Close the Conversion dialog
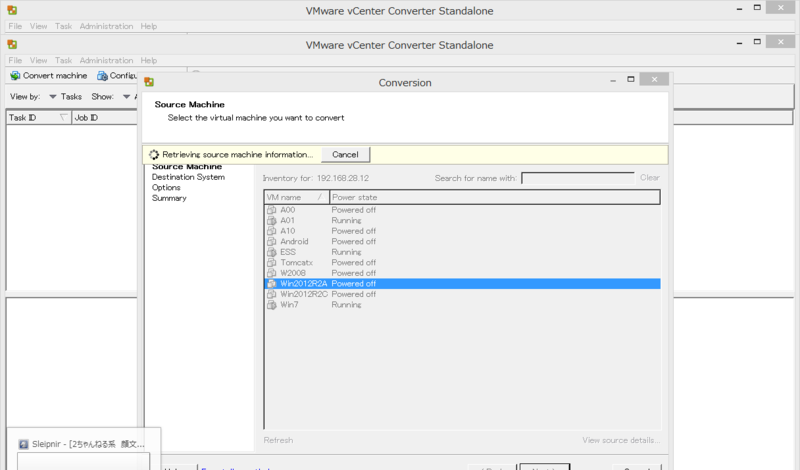 (654, 79)
